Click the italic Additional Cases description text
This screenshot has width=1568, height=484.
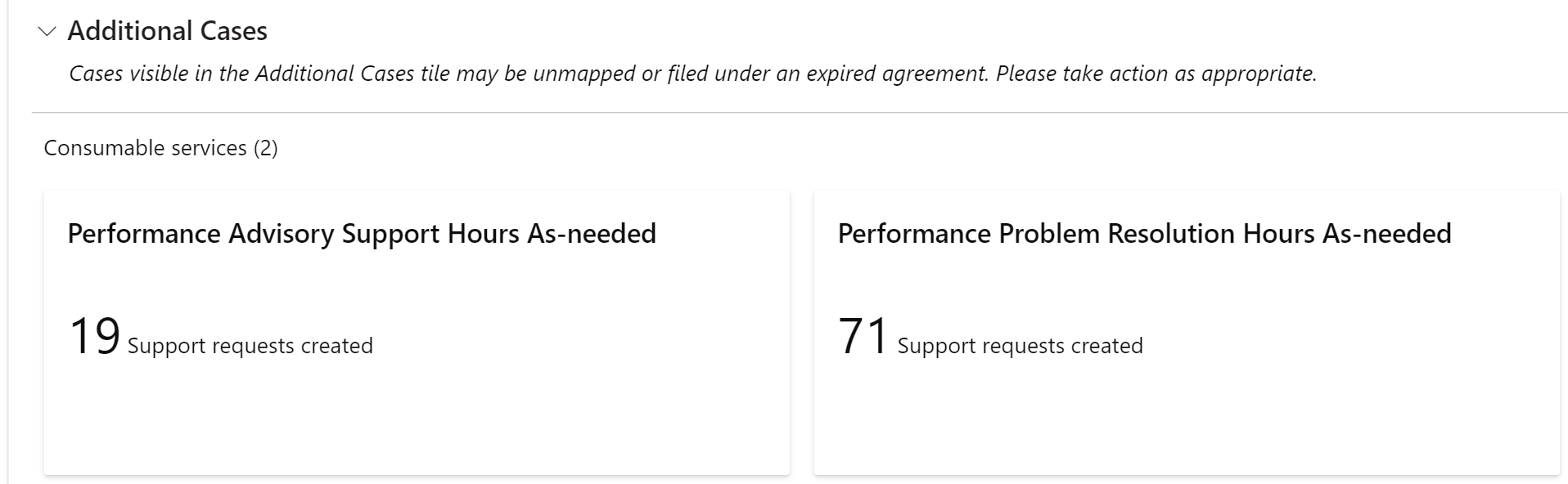coord(692,74)
